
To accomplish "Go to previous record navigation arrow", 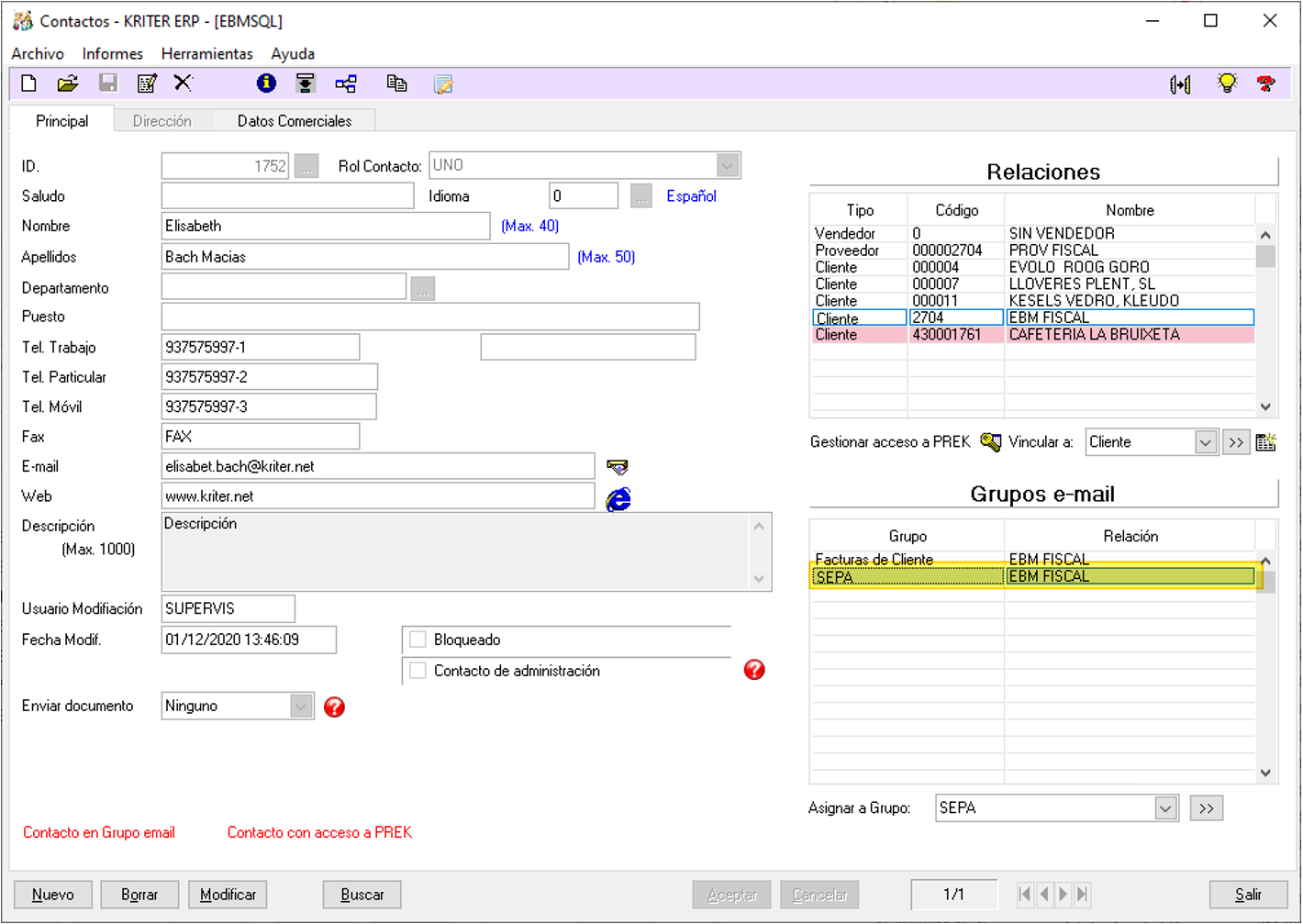I will pos(1044,894).
